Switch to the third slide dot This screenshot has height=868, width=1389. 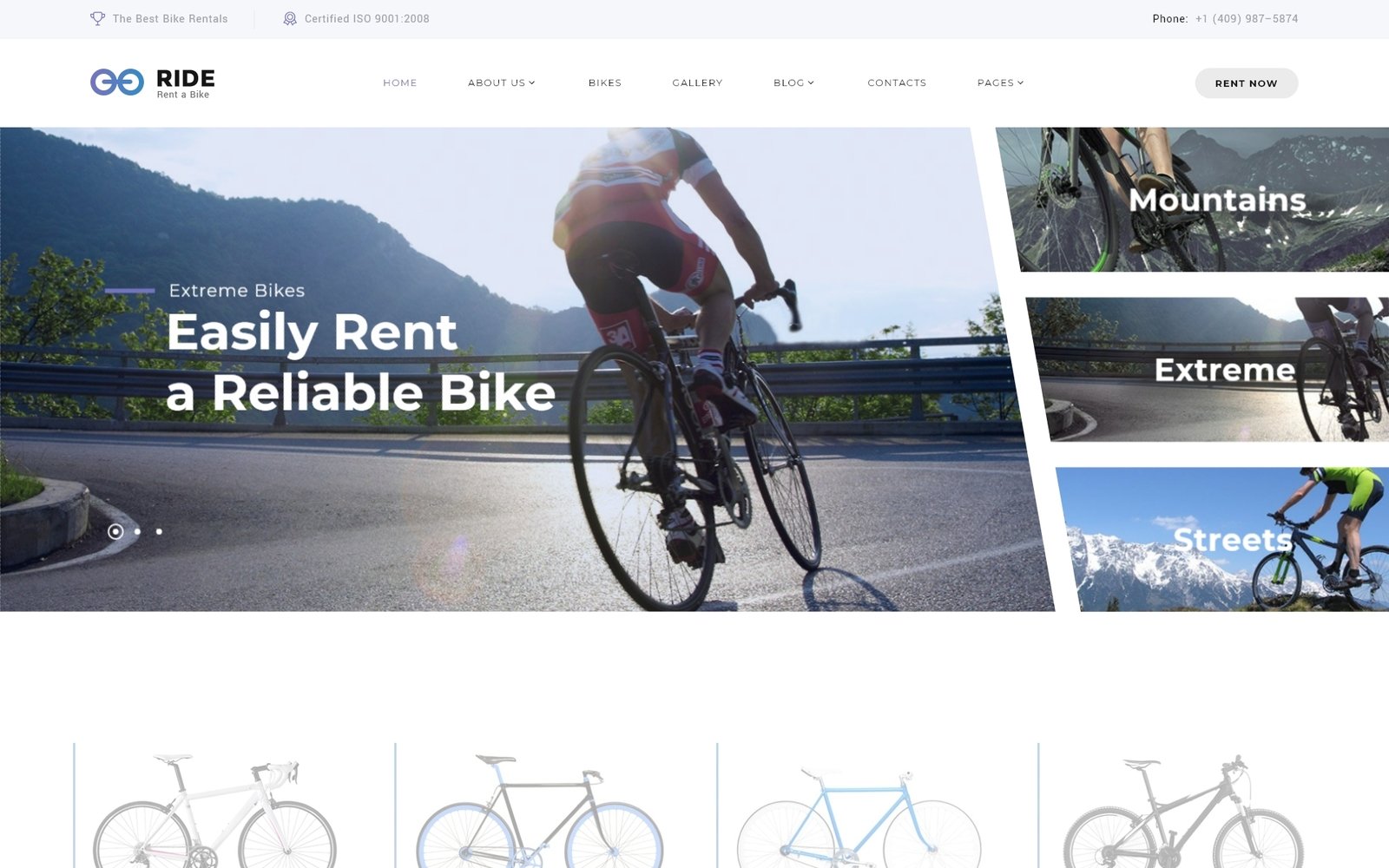(x=159, y=531)
